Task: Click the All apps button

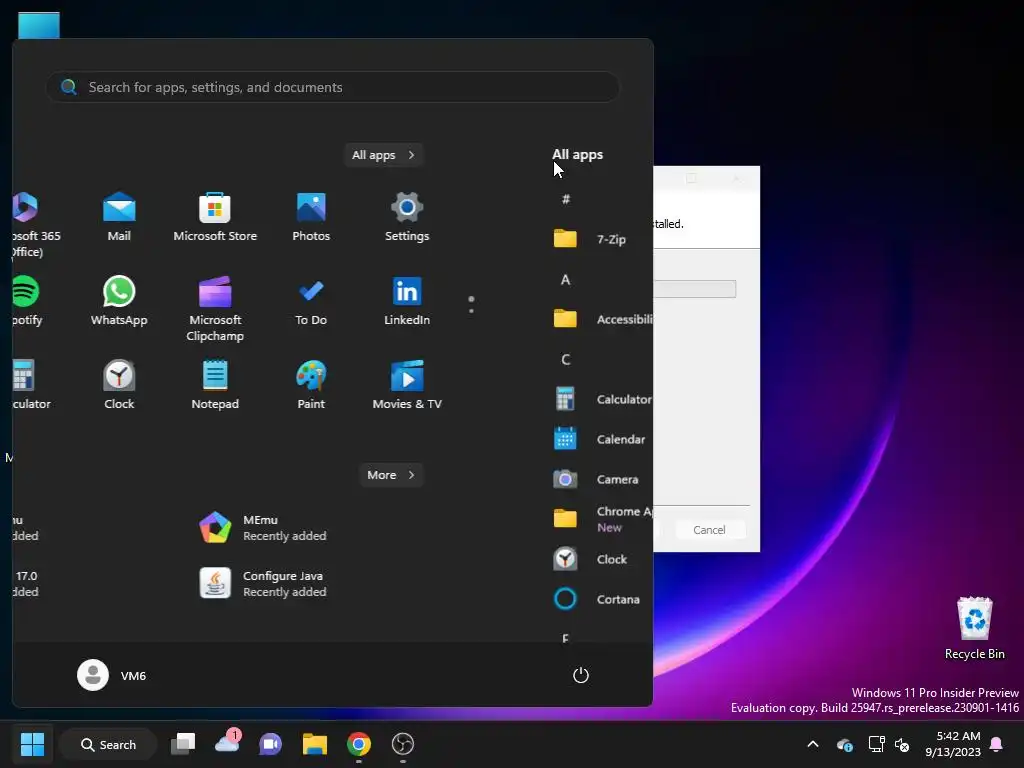Action: point(383,155)
